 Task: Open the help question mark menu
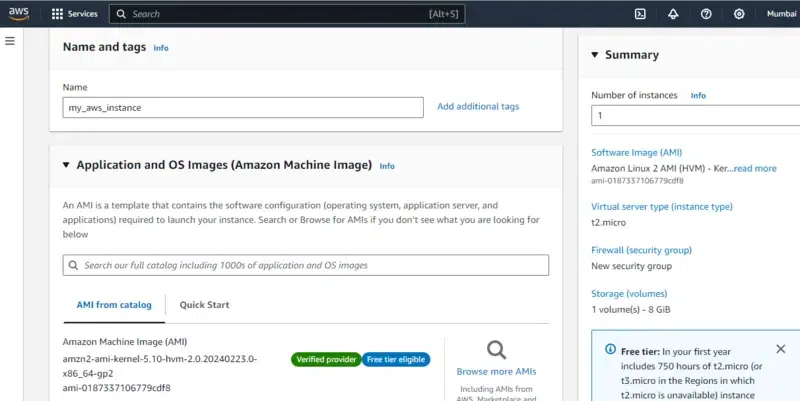click(x=706, y=14)
